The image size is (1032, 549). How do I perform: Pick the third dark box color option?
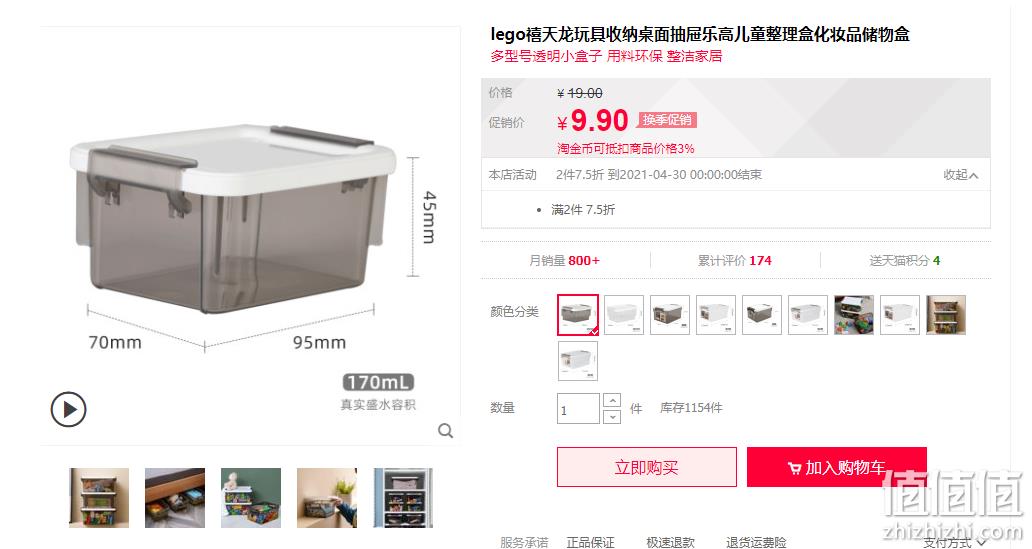[670, 315]
